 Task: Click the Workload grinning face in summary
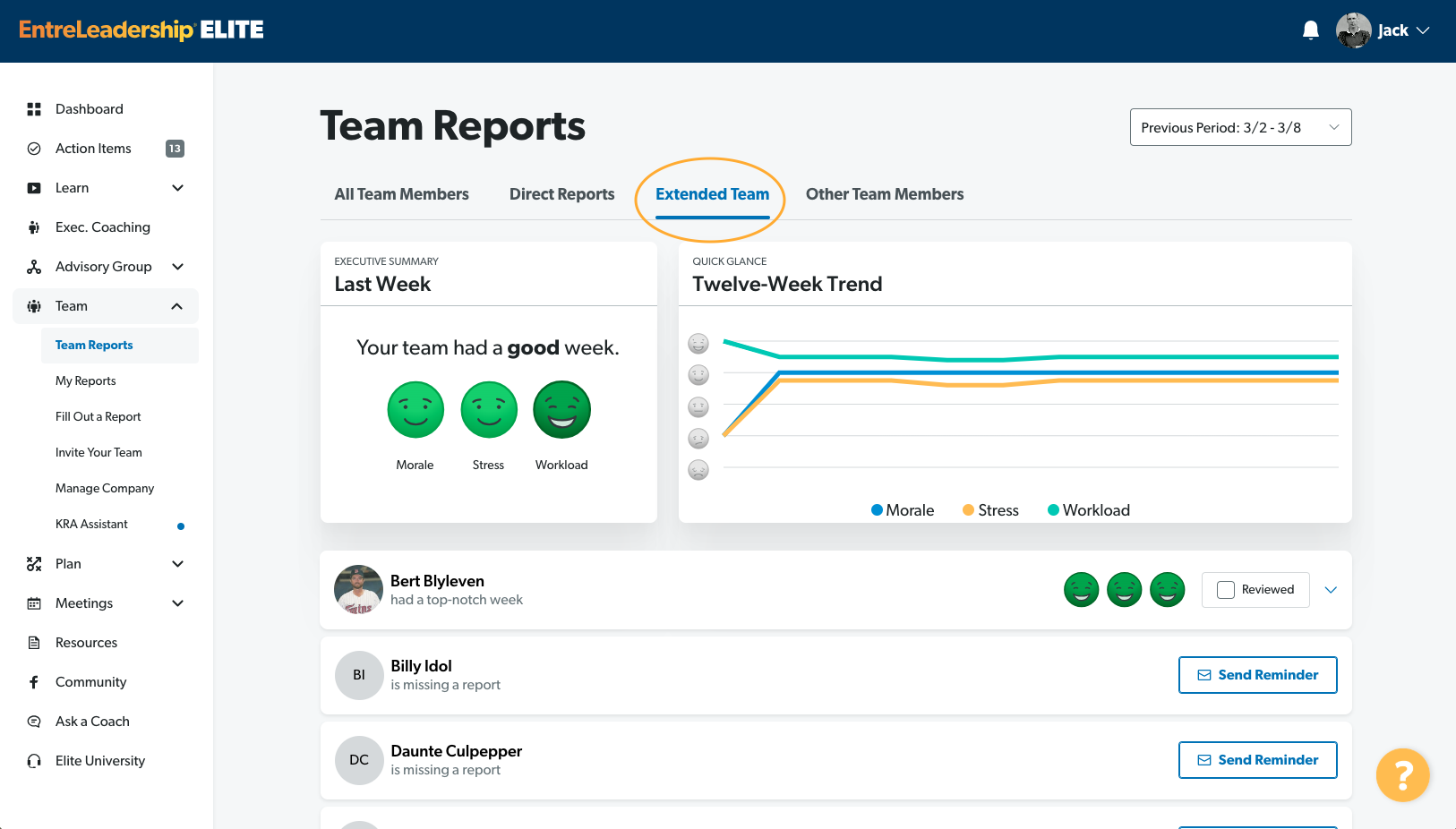pyautogui.click(x=562, y=410)
